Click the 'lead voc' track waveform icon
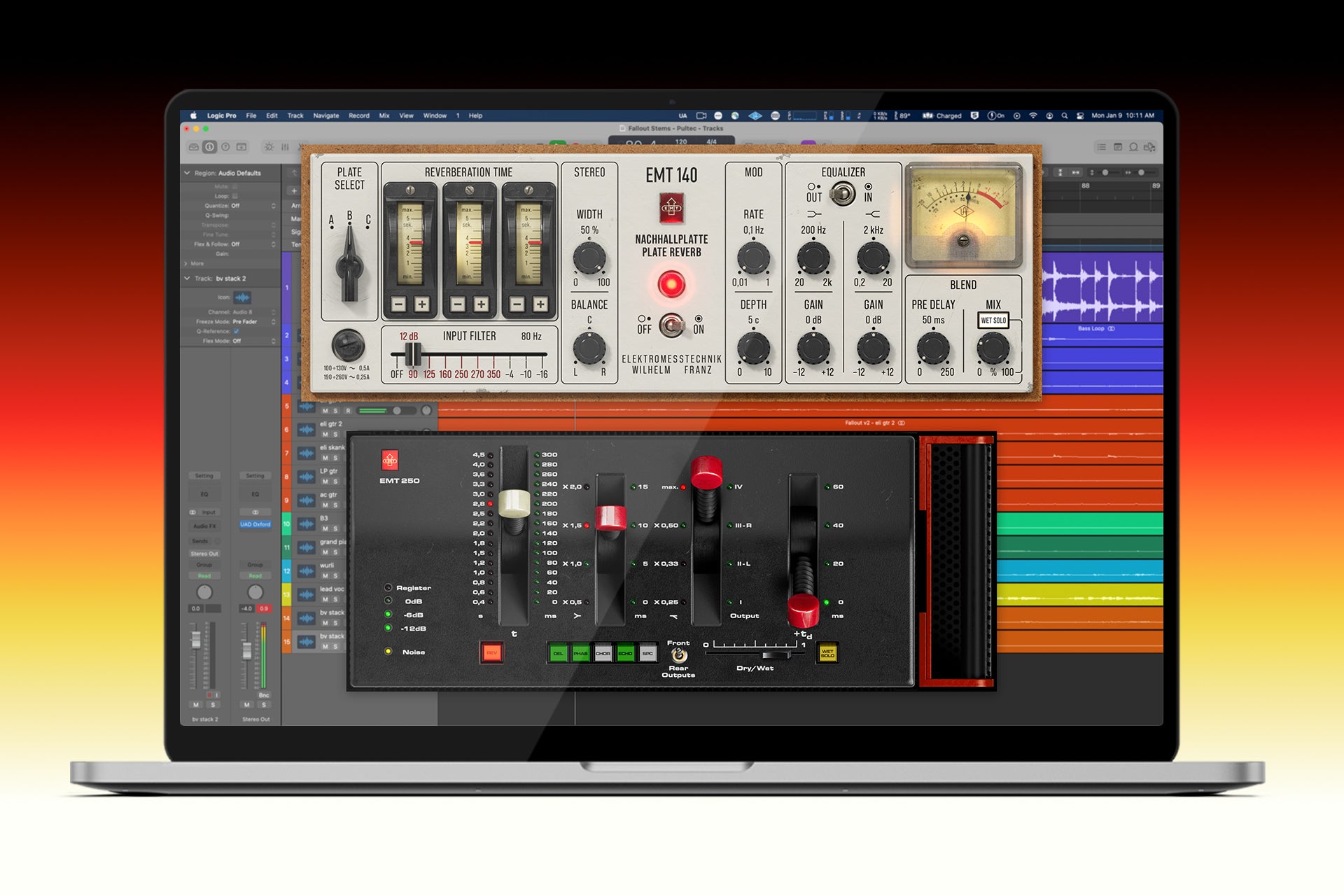This screenshot has width=1344, height=896. (x=306, y=594)
